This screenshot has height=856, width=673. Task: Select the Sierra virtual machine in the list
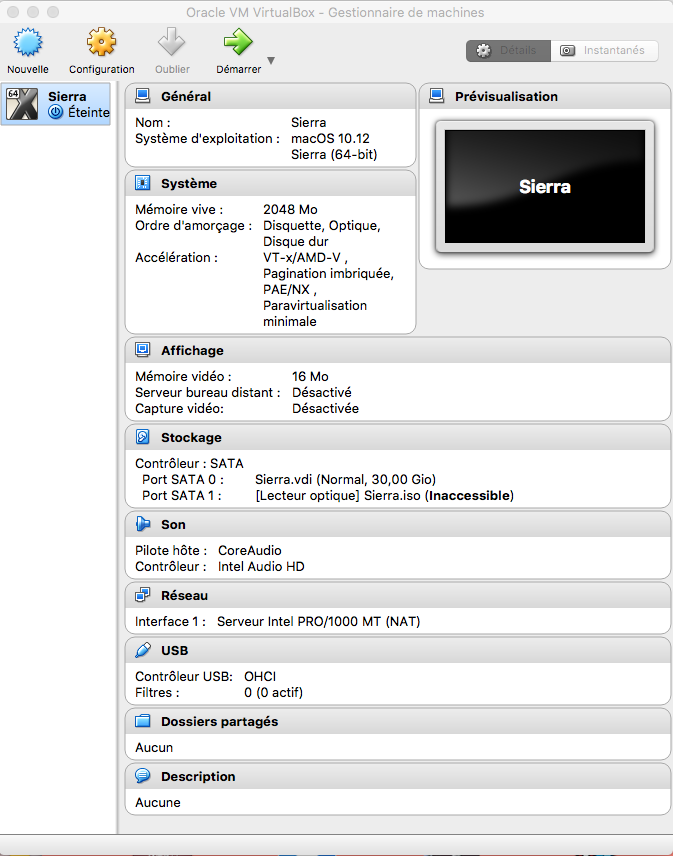[56, 104]
